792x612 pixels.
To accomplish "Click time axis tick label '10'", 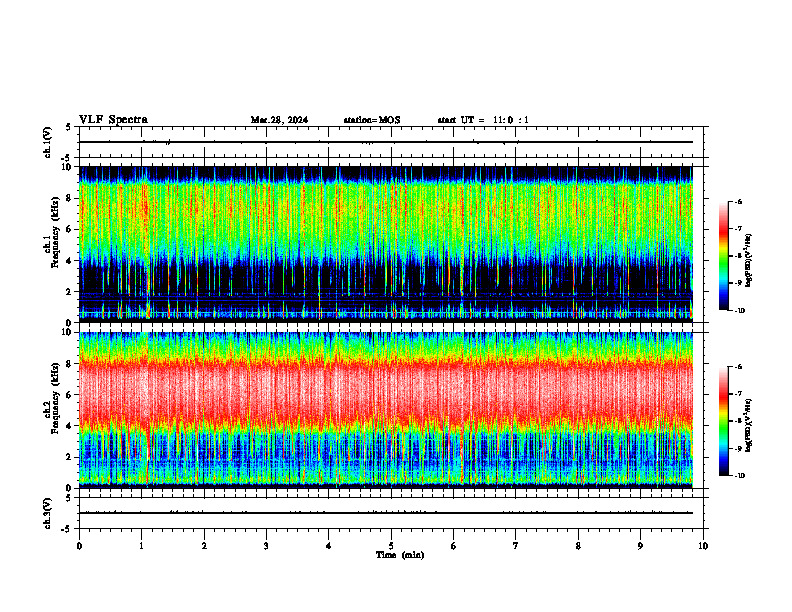I will point(703,546).
